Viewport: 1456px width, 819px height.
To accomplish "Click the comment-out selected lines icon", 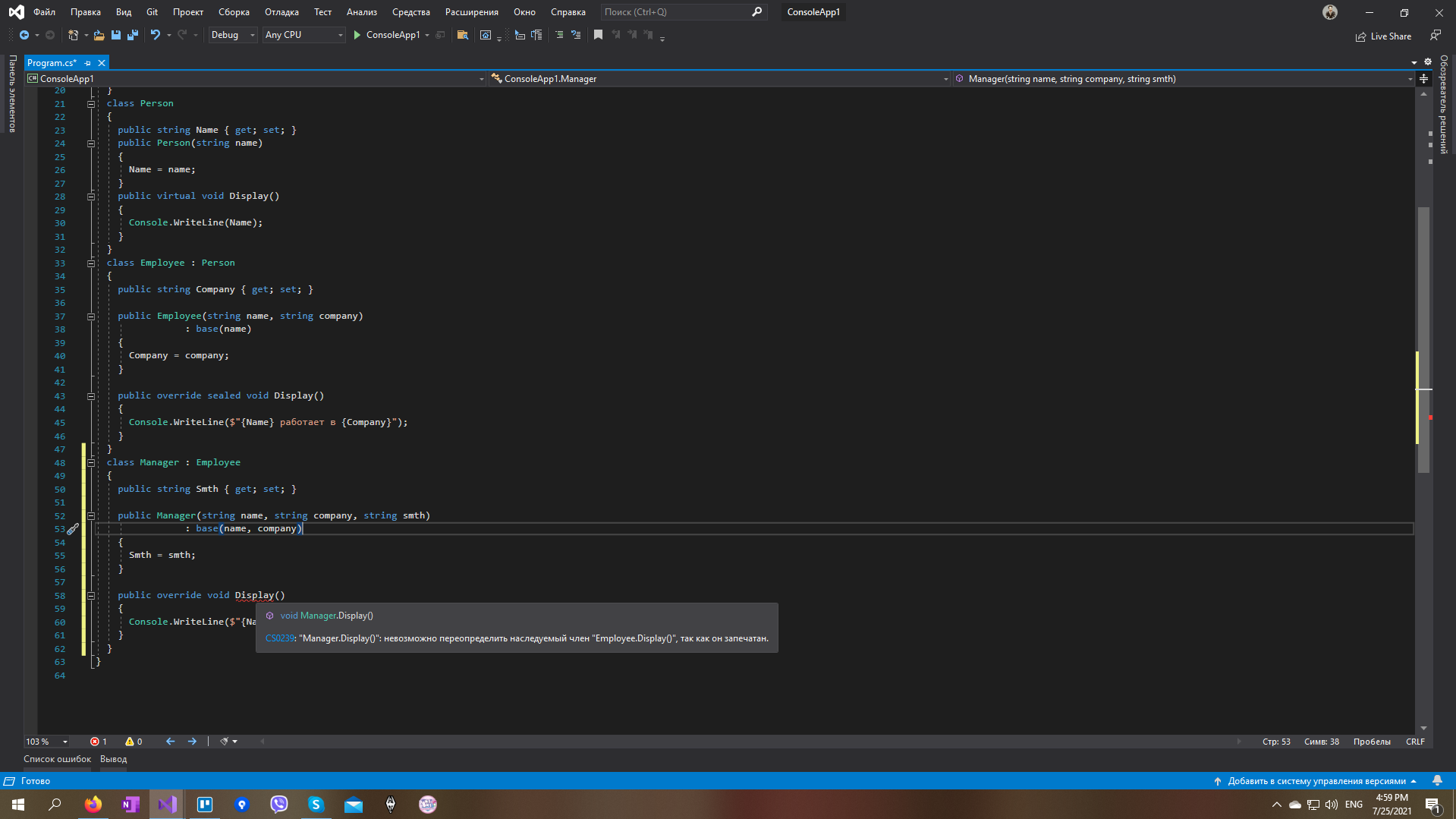I will (x=559, y=35).
